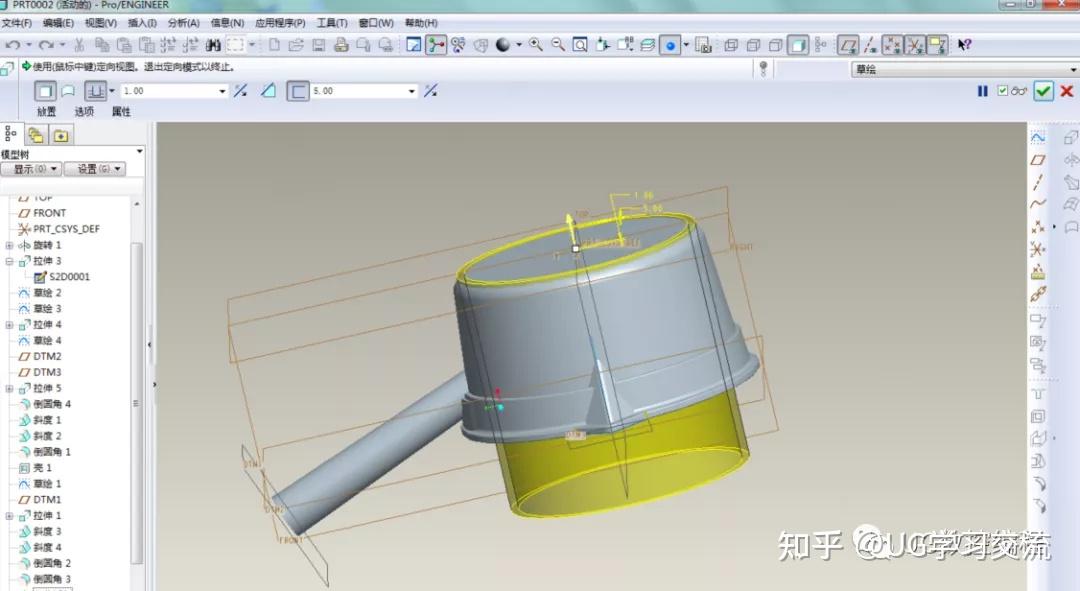Viewport: 1080px width, 591px height.
Task: Toggle remove material icon
Action: (x=268, y=91)
